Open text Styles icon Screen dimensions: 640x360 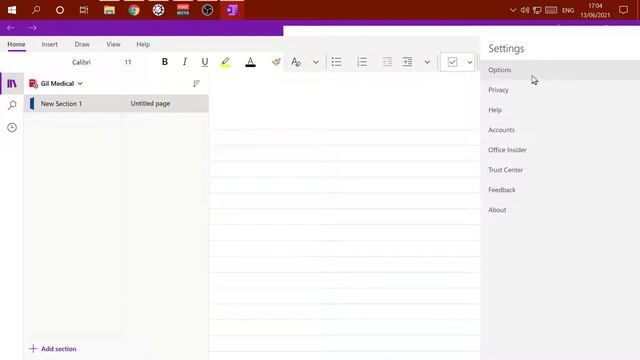(x=296, y=62)
